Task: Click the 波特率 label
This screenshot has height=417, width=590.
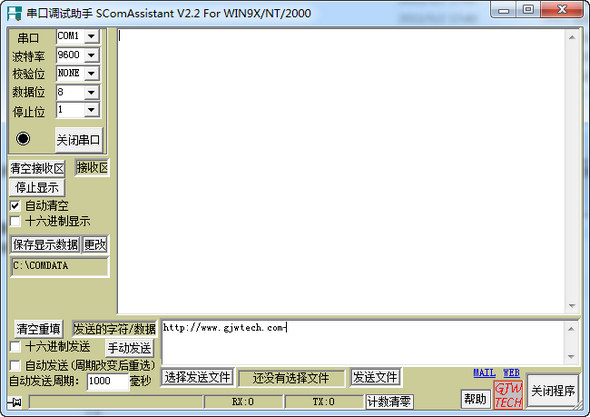Action: pos(29,56)
